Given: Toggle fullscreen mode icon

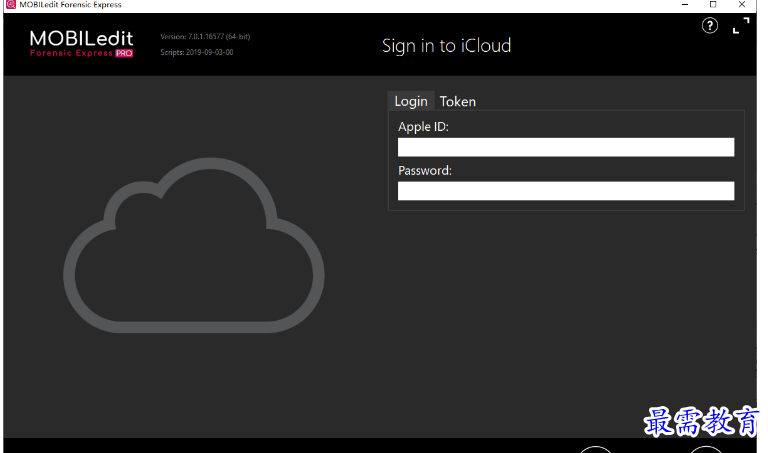Looking at the screenshot, I should [741, 25].
